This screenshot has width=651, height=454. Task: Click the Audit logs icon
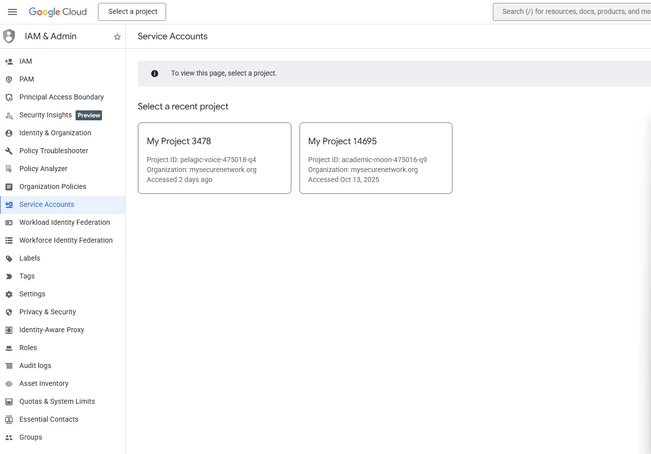[x=9, y=366]
